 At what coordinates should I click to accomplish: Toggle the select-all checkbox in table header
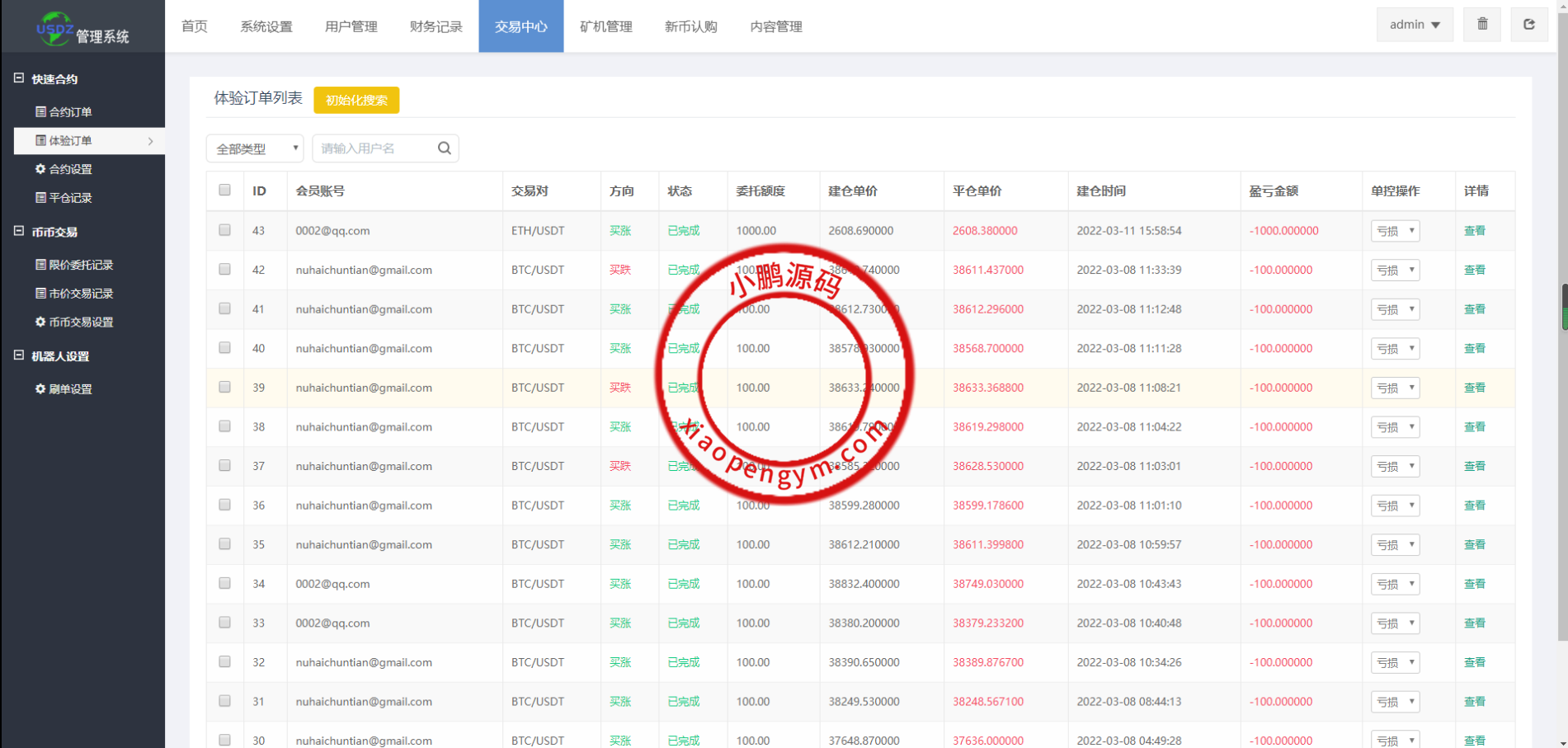[224, 191]
